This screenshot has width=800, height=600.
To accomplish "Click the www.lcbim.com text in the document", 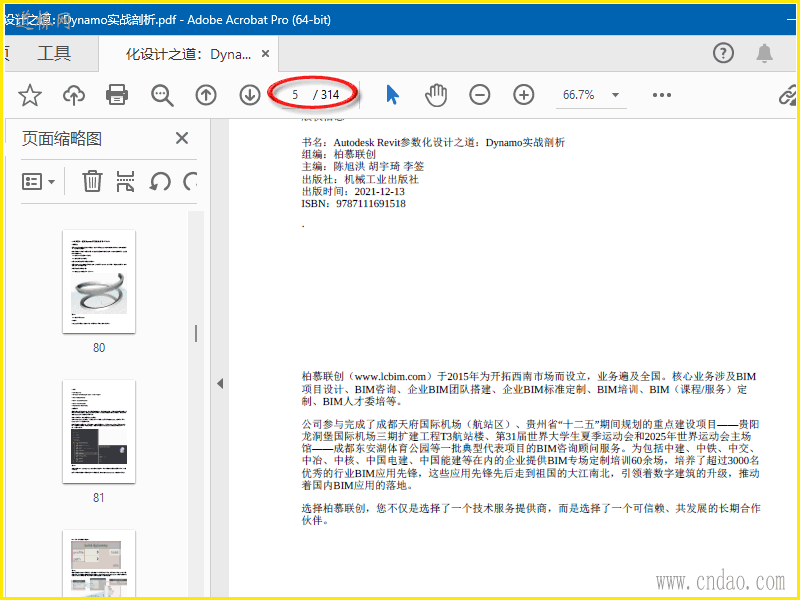I will pyautogui.click(x=390, y=377).
